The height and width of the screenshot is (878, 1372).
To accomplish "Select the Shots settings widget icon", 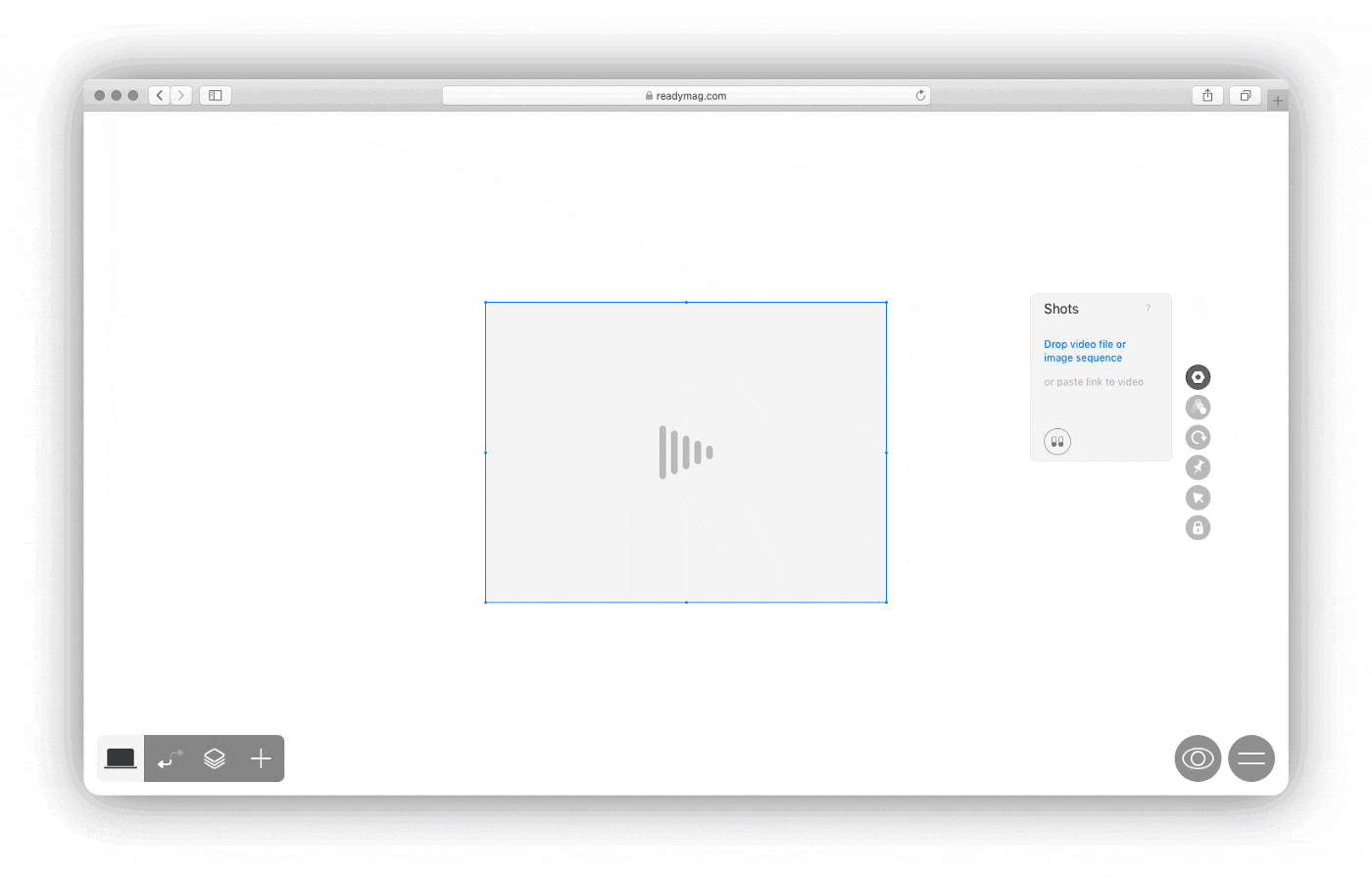I will coord(1198,377).
